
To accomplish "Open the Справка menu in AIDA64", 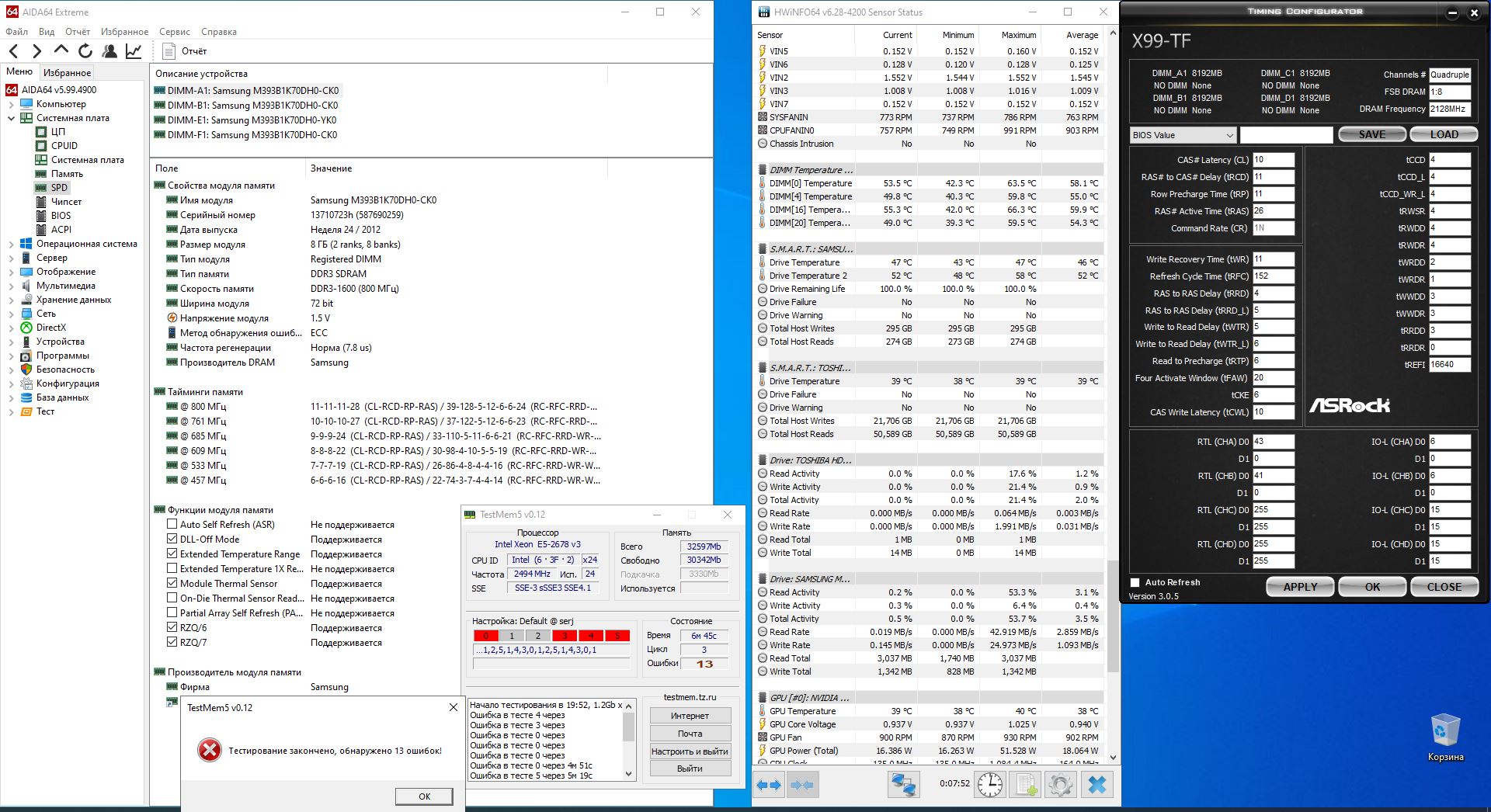I will [x=219, y=32].
